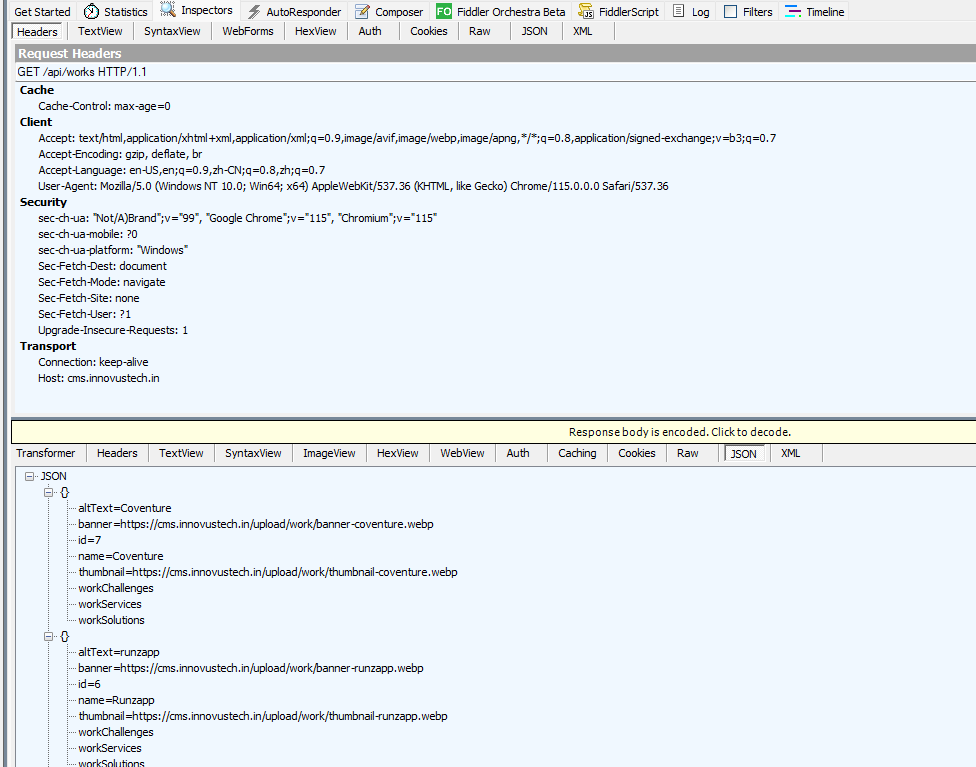Select altText=runzapp tree row
Viewport: 976px width, 767px height.
click(x=119, y=652)
